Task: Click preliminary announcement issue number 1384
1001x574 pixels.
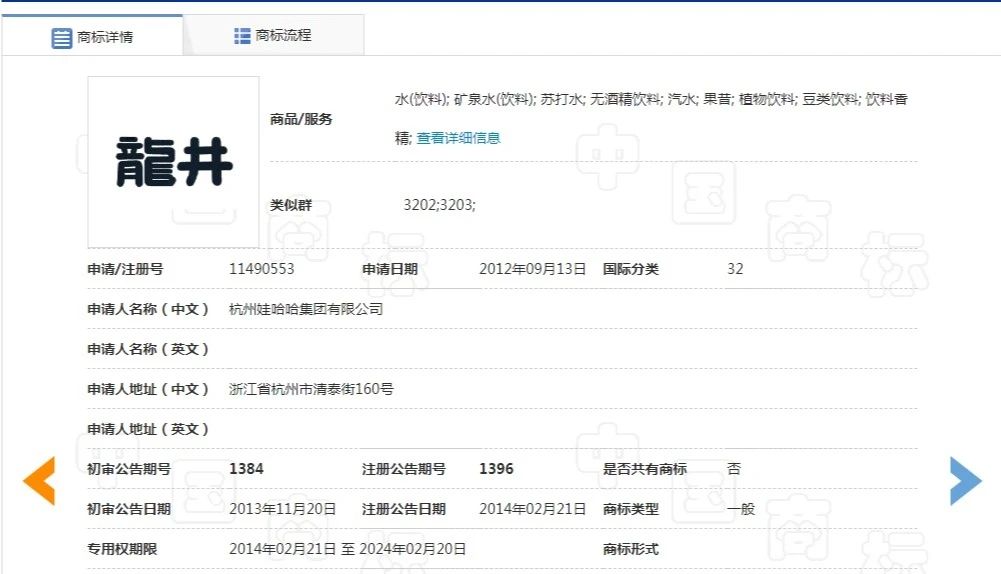Action: 246,469
